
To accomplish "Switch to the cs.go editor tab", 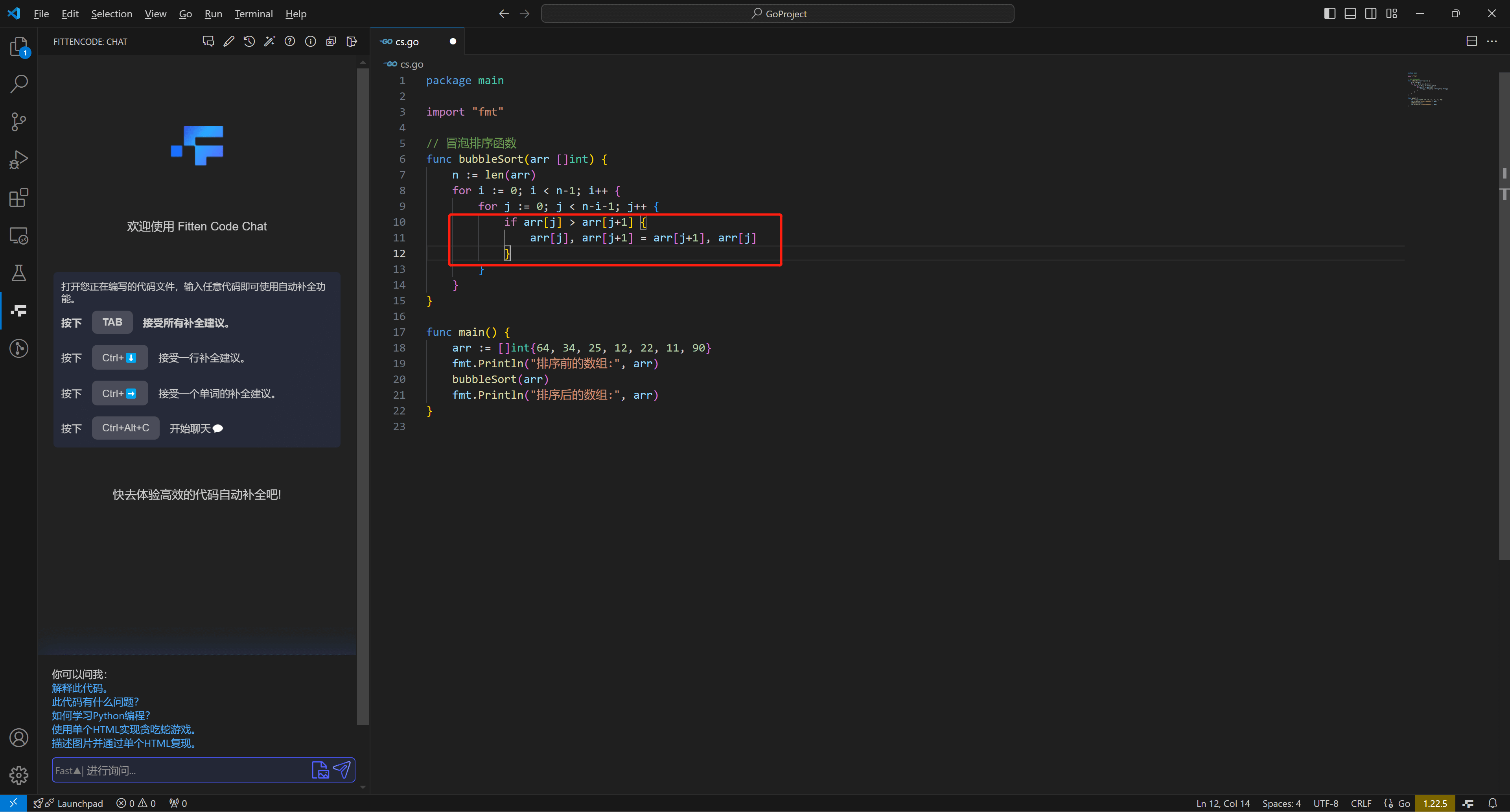I will point(407,42).
